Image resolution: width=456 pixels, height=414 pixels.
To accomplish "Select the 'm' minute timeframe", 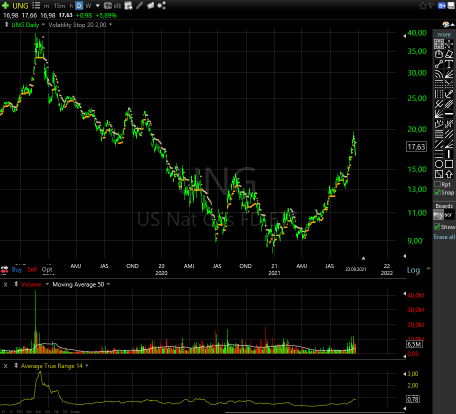I will 46,6.
